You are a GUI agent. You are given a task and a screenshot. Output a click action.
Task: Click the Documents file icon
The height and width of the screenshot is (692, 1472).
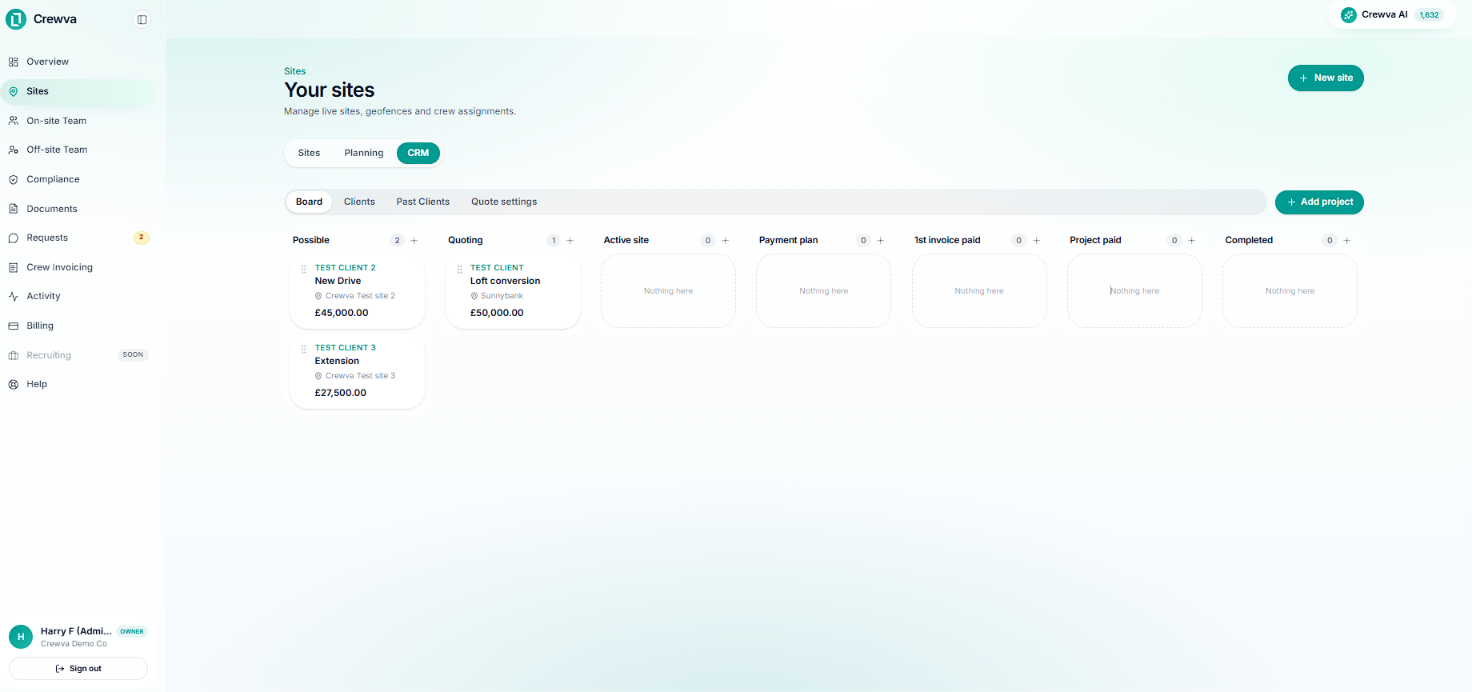(x=14, y=209)
